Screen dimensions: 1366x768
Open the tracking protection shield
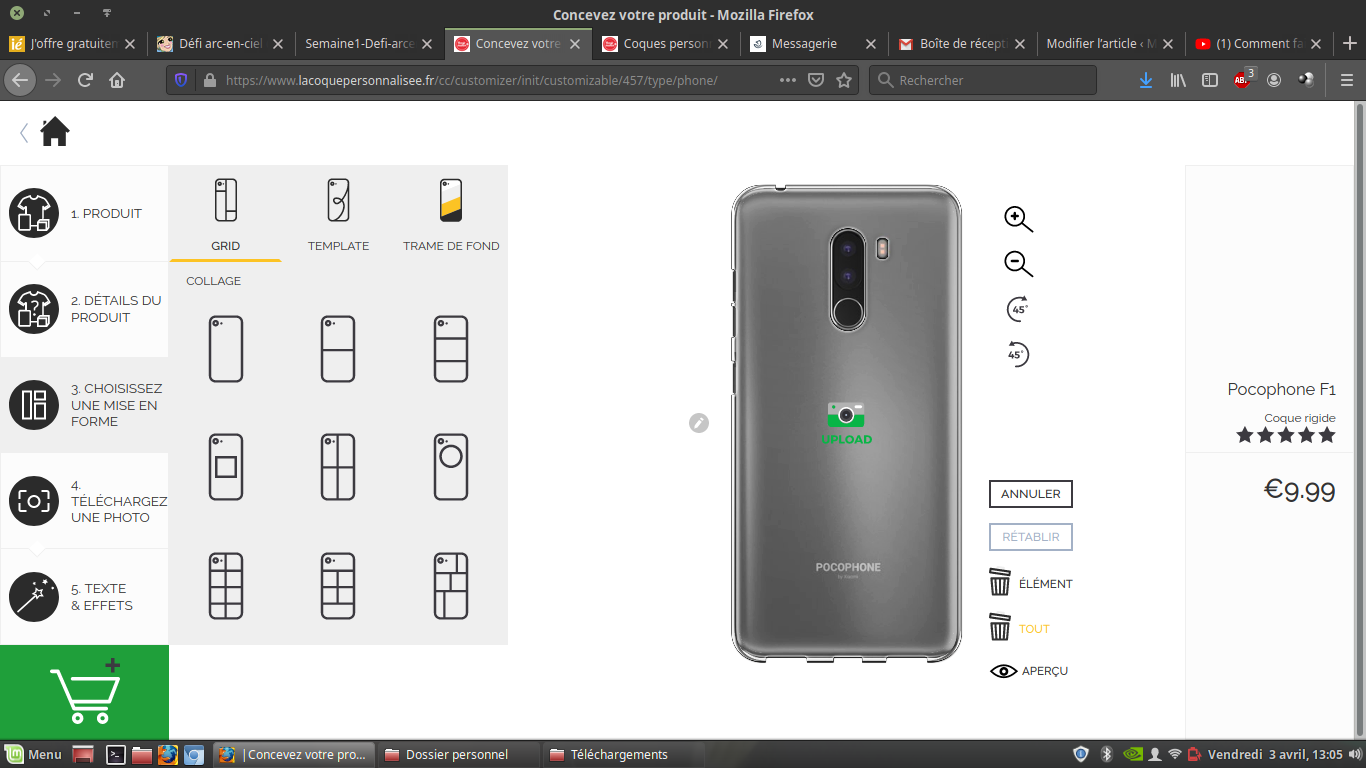pyautogui.click(x=181, y=80)
